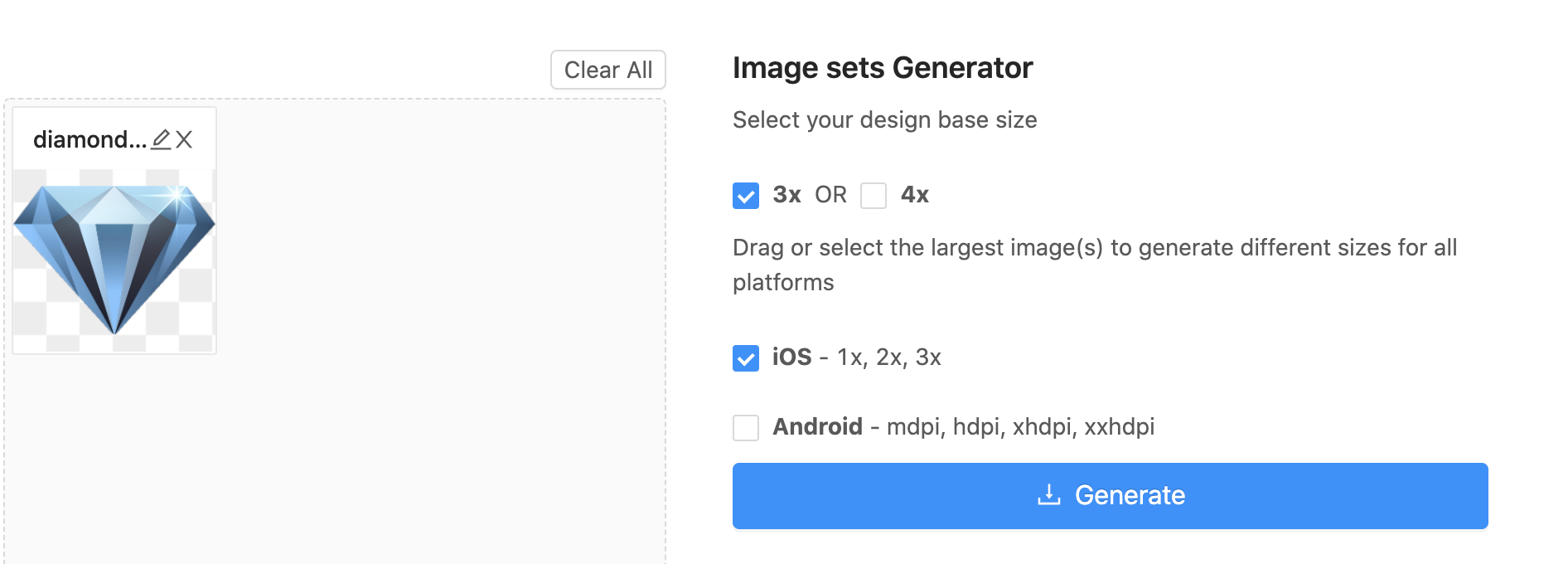Click the Select your design base size text
1568x564 pixels.
pos(884,120)
